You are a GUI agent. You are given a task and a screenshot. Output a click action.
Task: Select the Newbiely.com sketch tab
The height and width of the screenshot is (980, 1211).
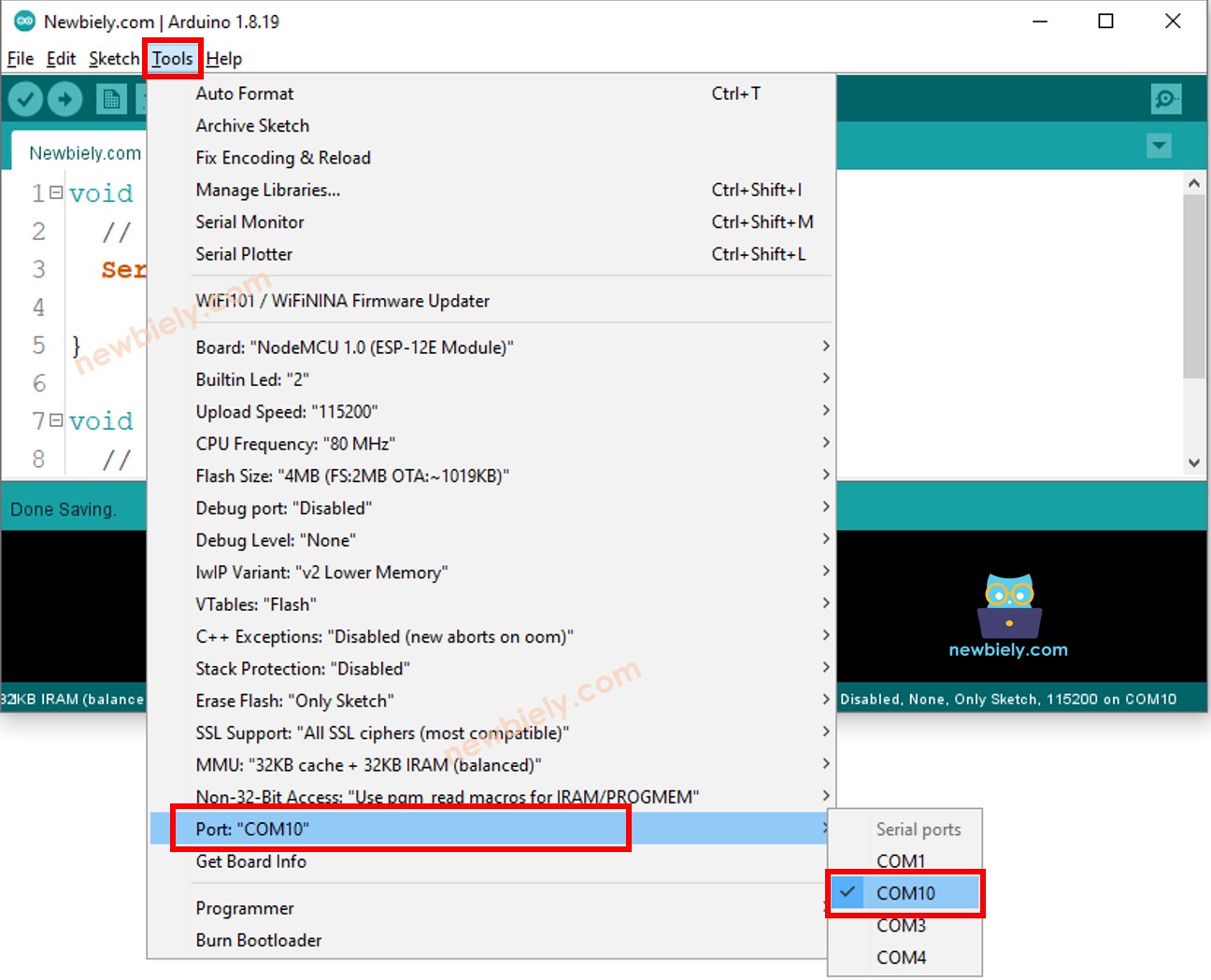pos(85,151)
